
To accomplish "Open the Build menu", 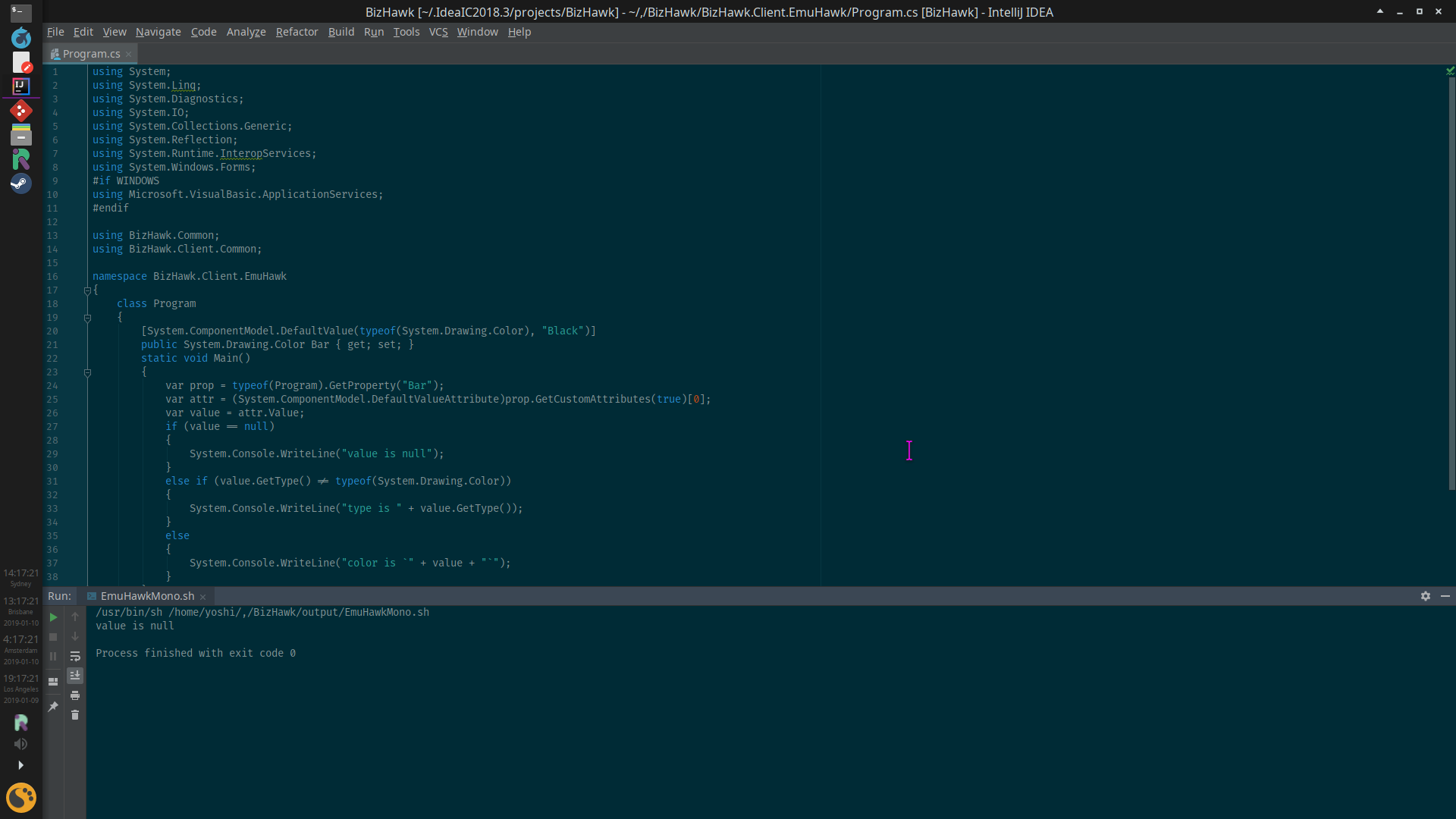I will [x=341, y=32].
